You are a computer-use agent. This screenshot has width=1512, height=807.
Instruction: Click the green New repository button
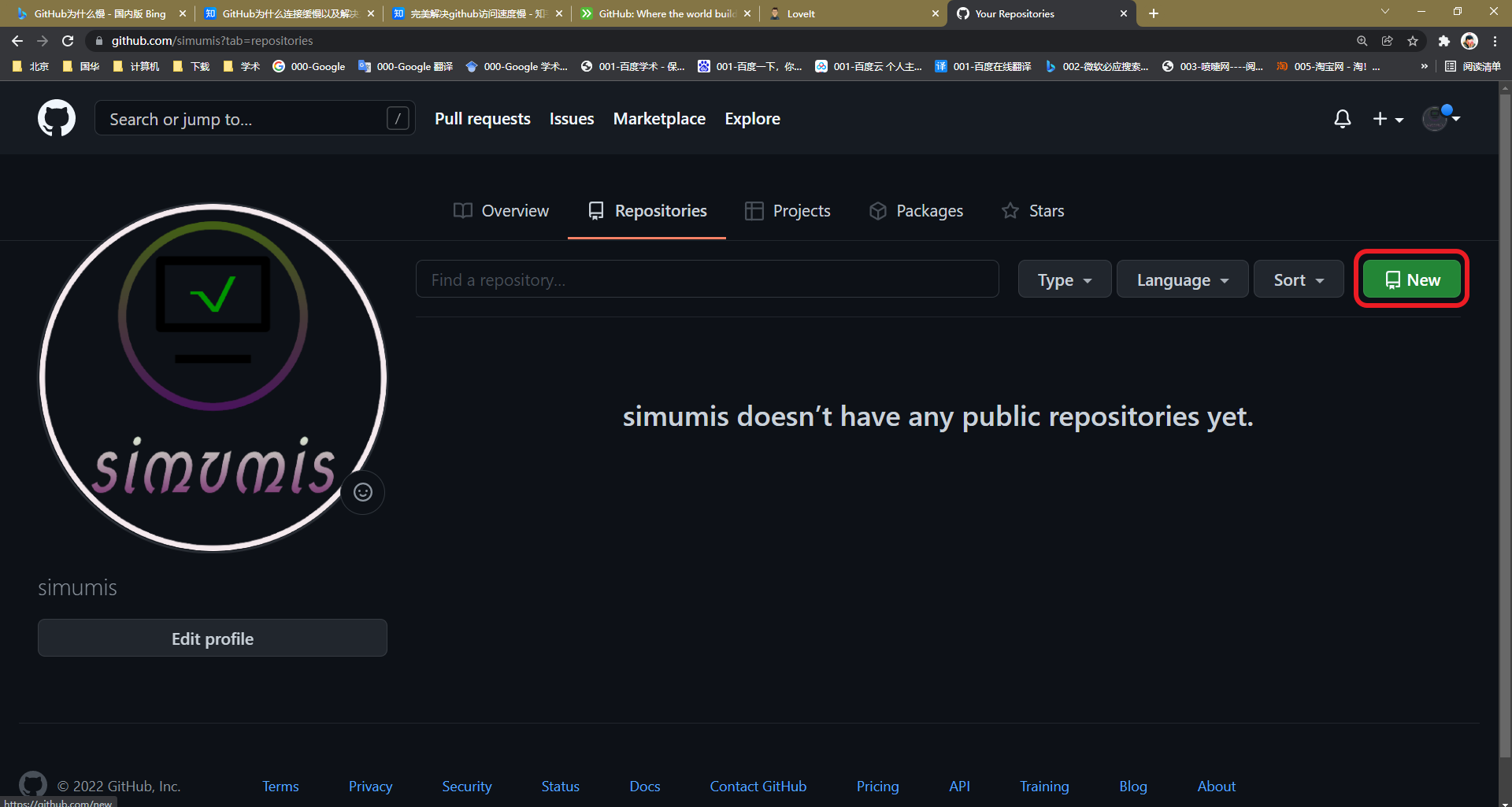coord(1411,279)
